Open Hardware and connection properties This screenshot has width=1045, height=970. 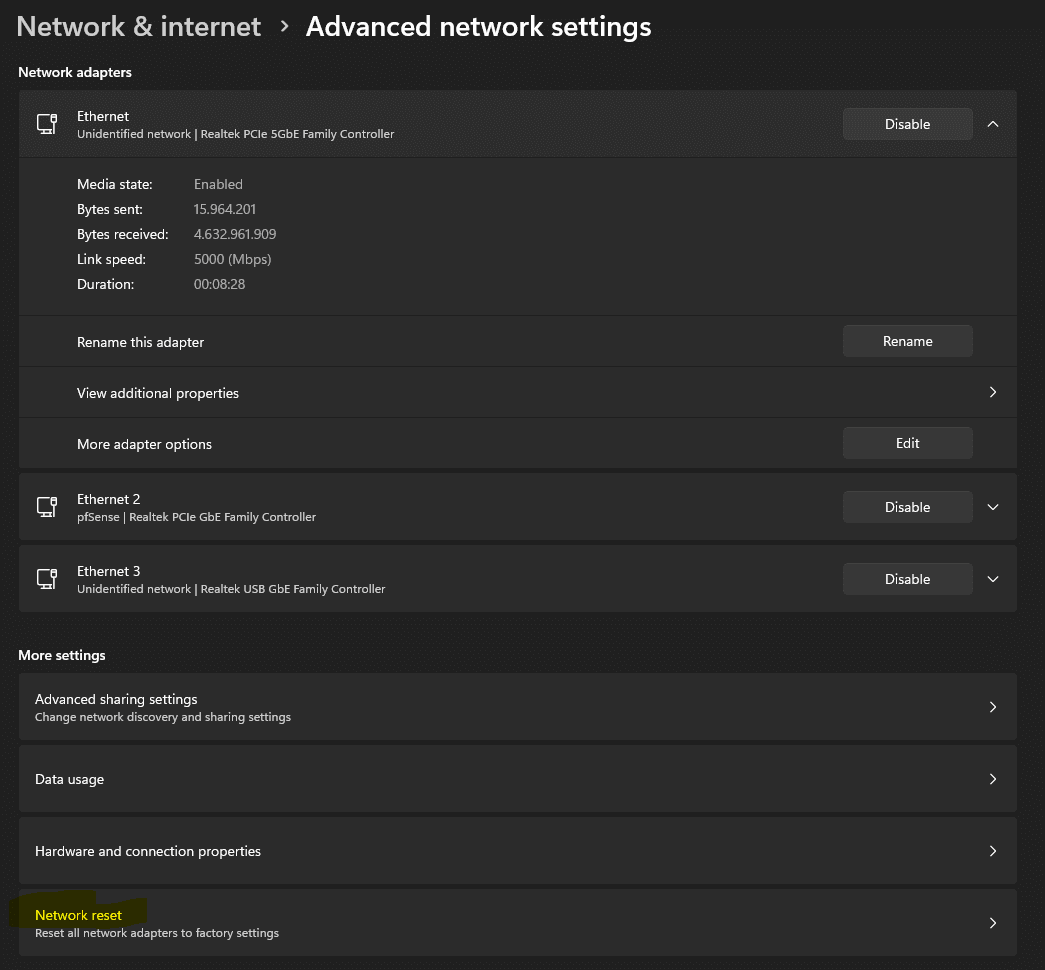pos(148,851)
